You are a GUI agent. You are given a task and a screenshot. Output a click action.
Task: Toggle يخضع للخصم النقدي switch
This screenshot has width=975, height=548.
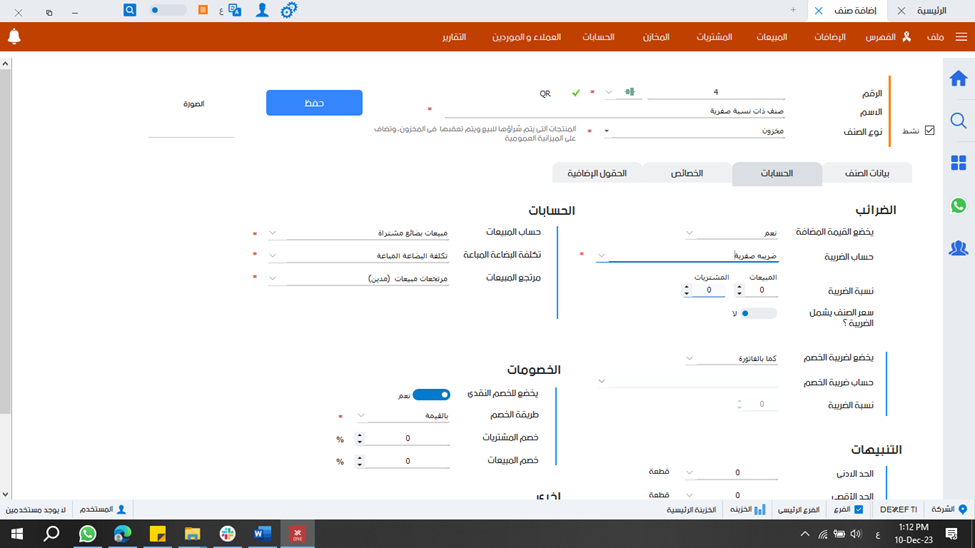click(431, 395)
